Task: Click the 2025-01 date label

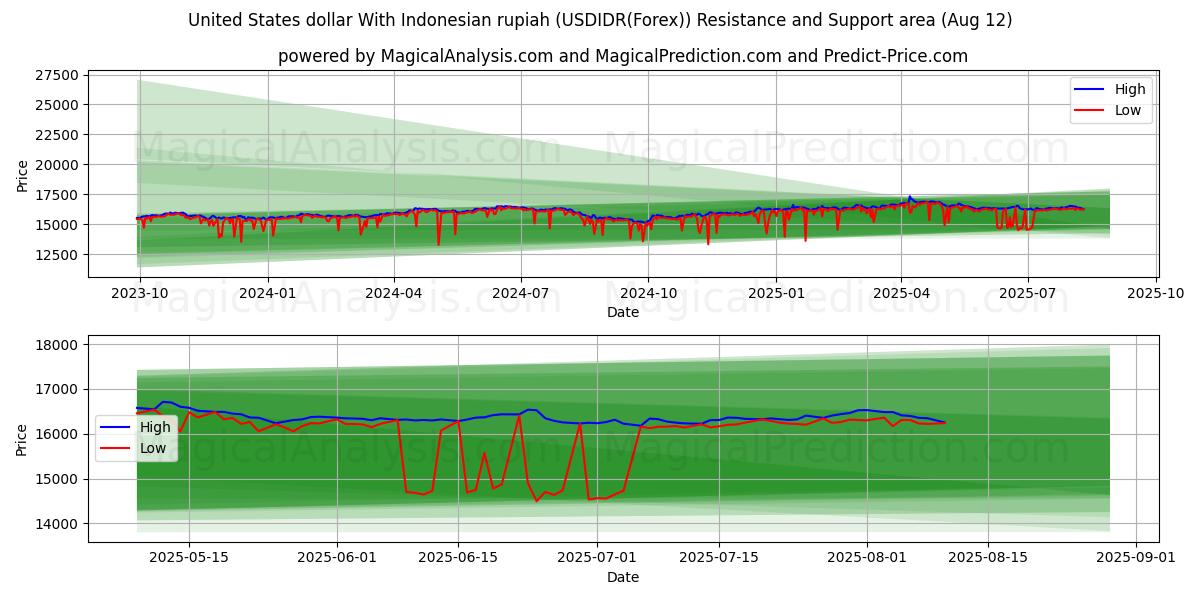Action: click(776, 294)
